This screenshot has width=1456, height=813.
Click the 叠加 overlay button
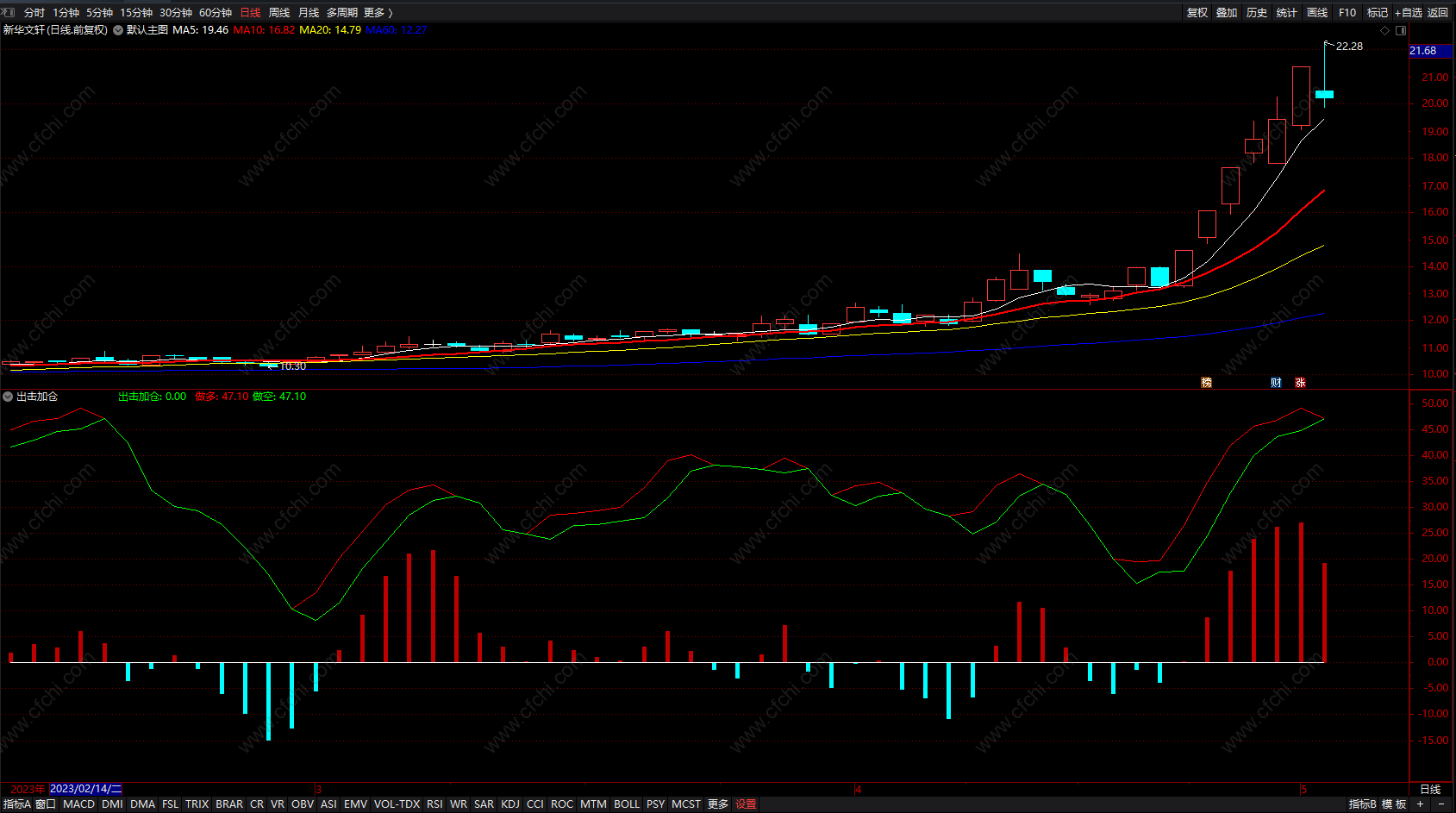(1227, 13)
